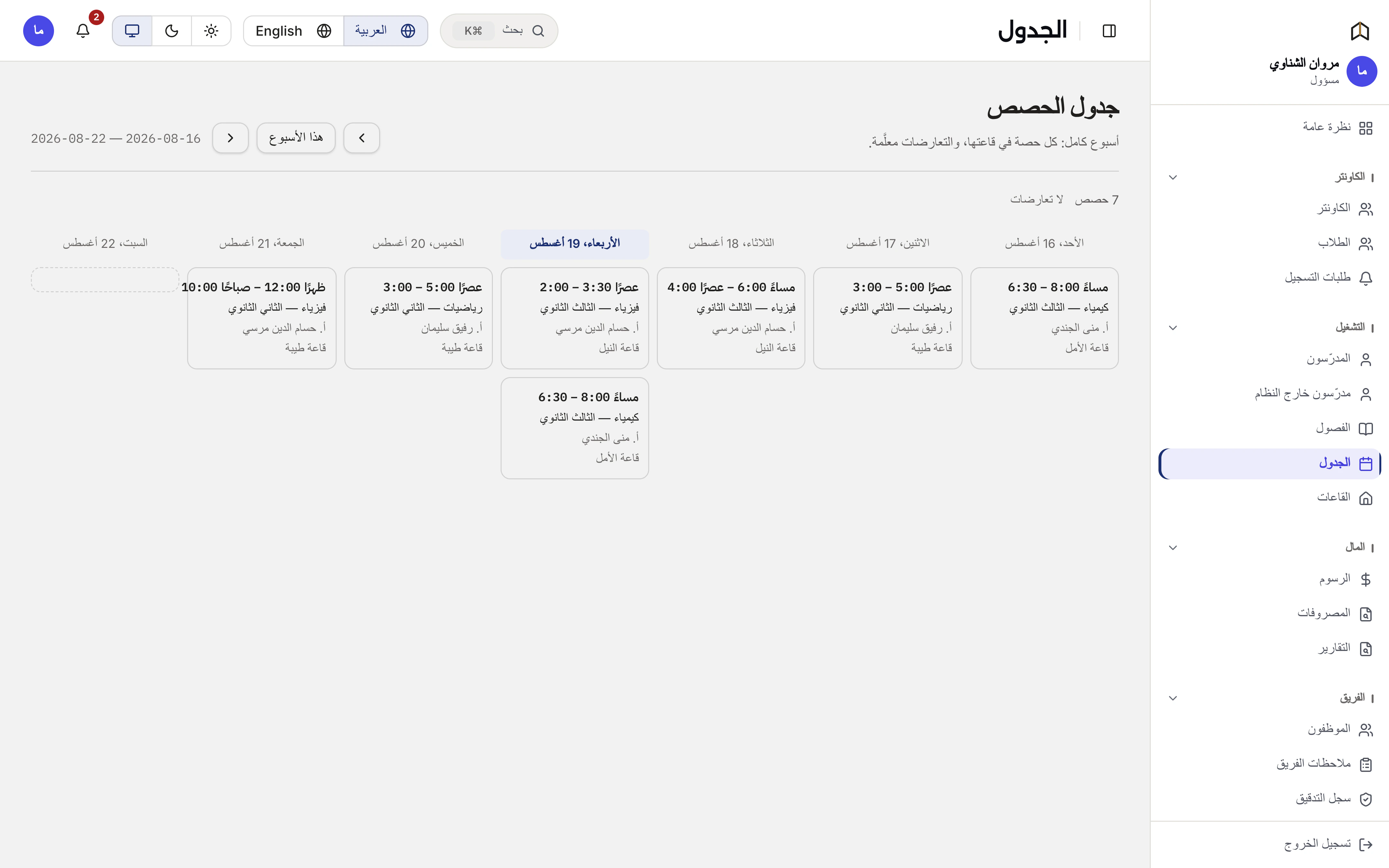Screen dimensions: 1389x868
Task: Open القاعات rooms page
Action: click(1269, 498)
